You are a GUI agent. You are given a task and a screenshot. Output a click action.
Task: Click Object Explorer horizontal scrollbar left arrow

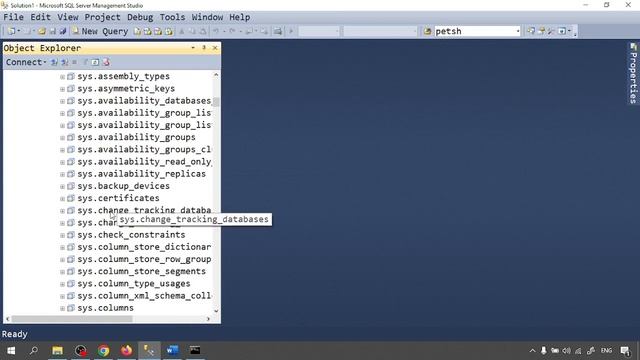click(7, 319)
